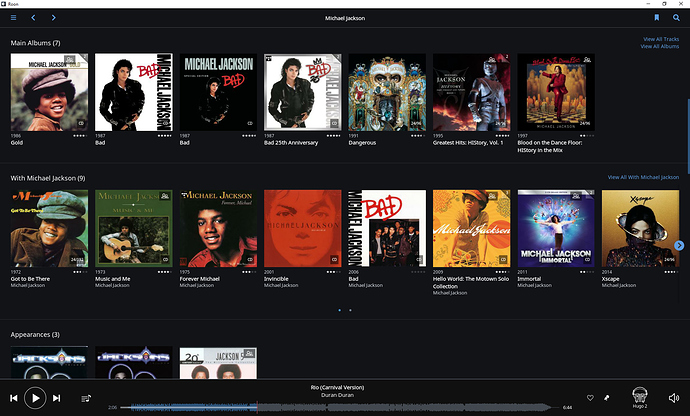Select the first carousel page dot
690x416 pixels.
(339, 310)
